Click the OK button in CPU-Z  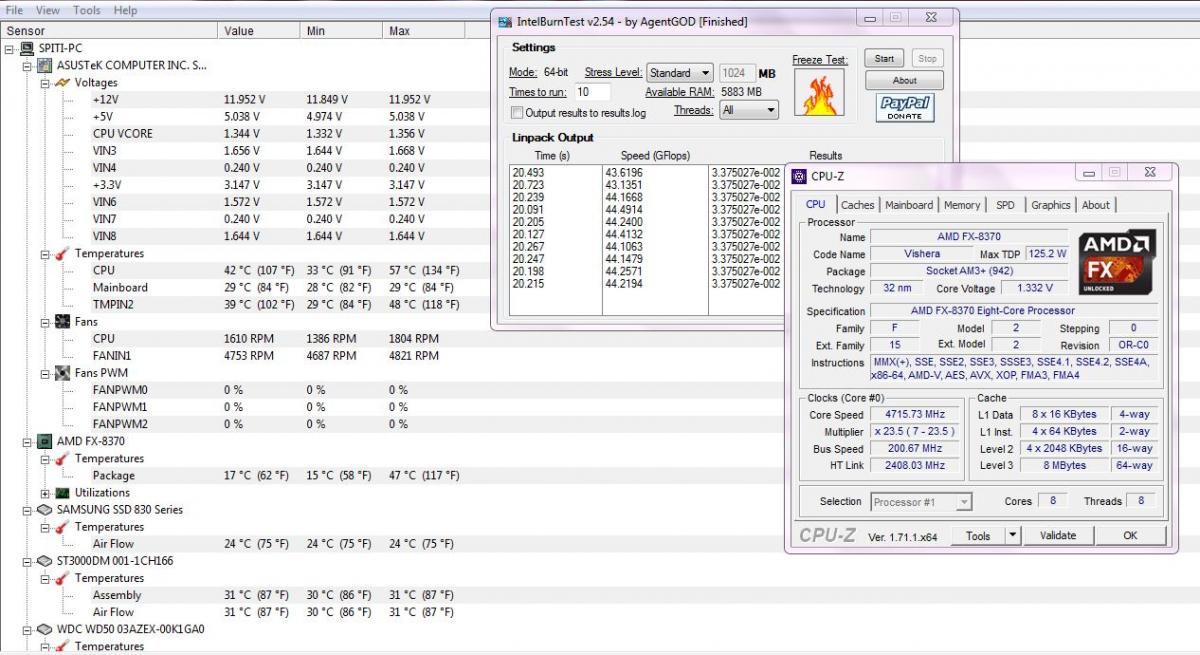click(x=1130, y=536)
